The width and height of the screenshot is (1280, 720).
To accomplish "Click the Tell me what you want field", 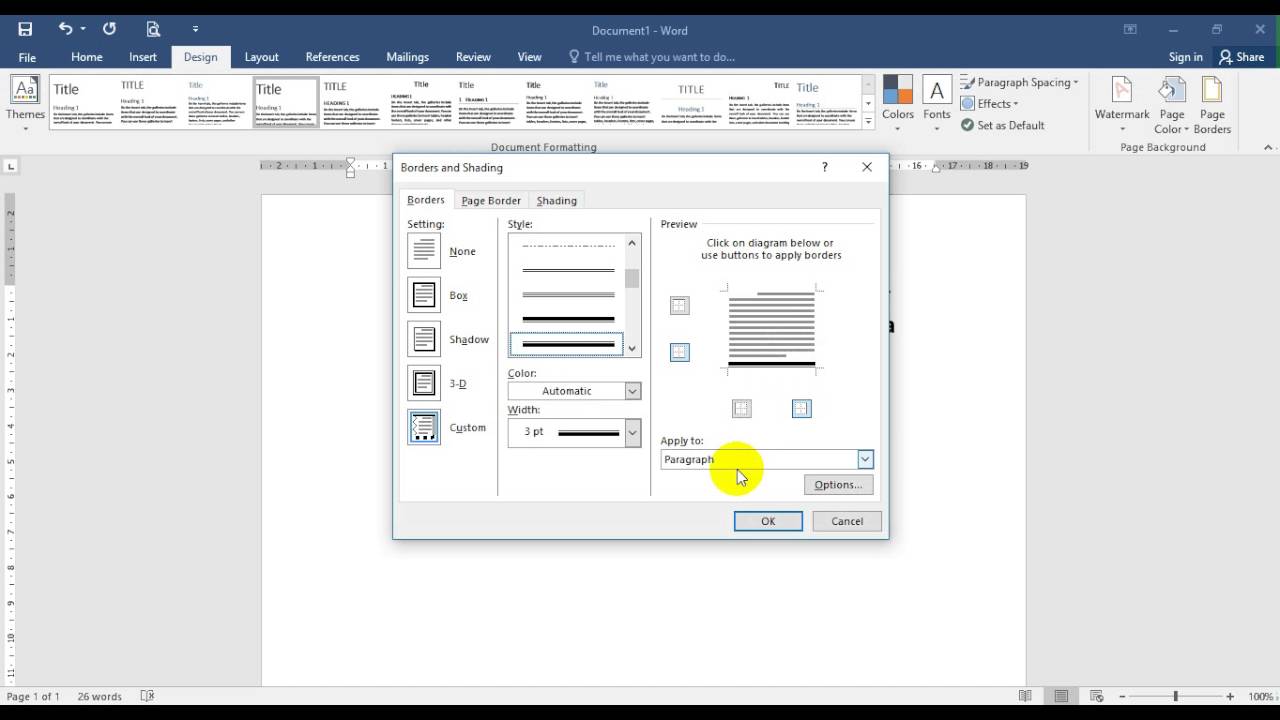I will [x=652, y=57].
